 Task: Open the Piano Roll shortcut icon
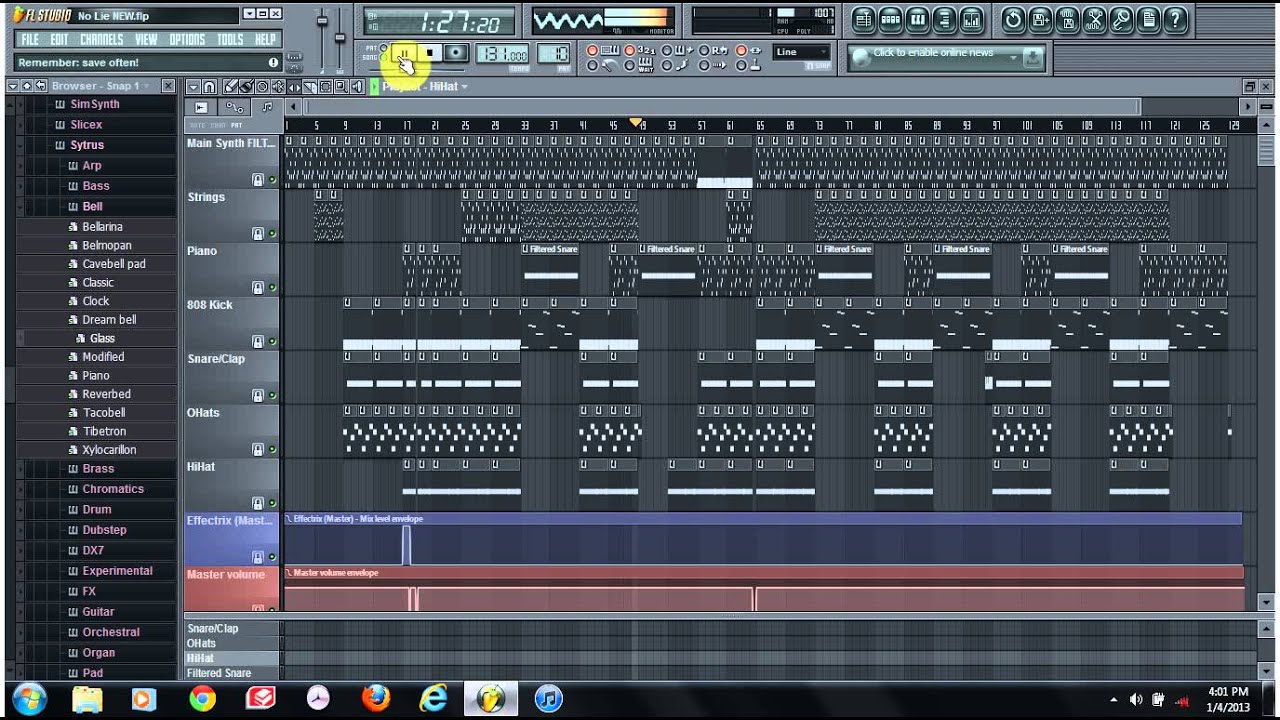(x=917, y=19)
